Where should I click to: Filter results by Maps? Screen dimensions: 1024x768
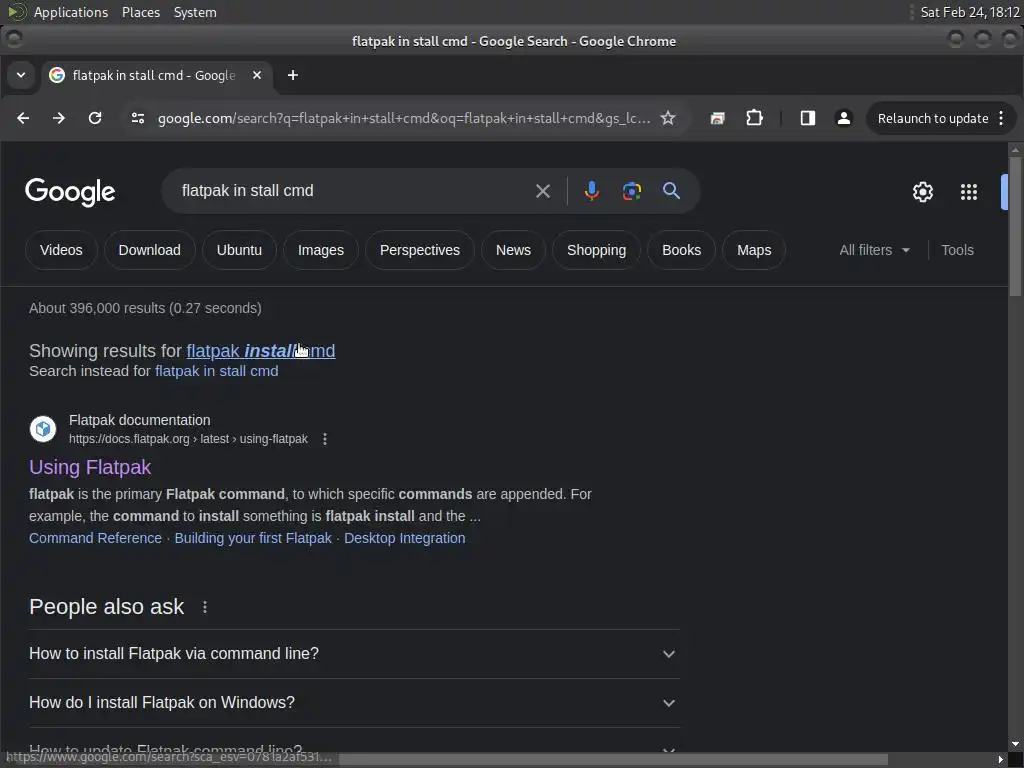754,250
